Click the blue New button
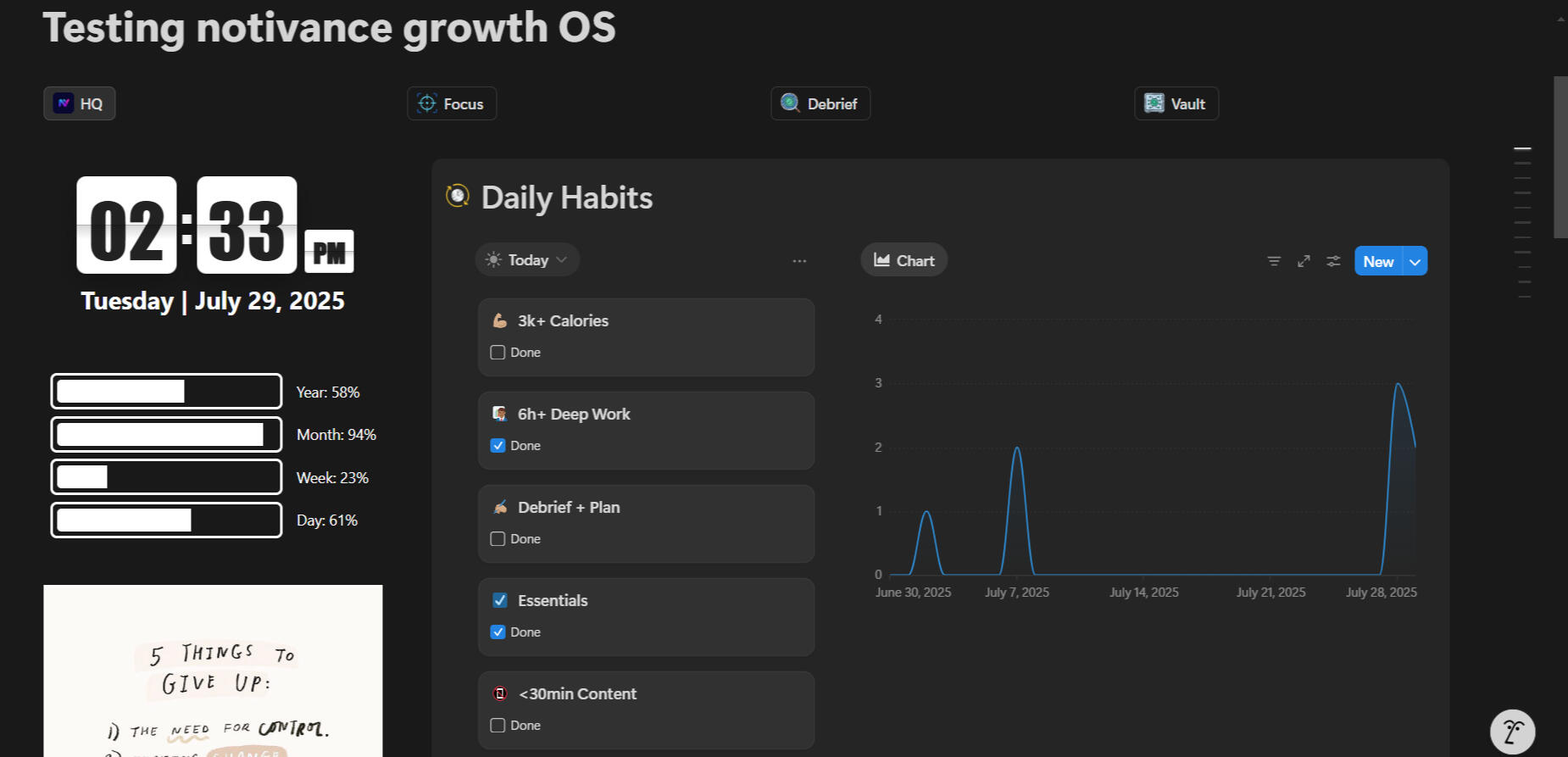The image size is (1568, 757). (x=1378, y=262)
